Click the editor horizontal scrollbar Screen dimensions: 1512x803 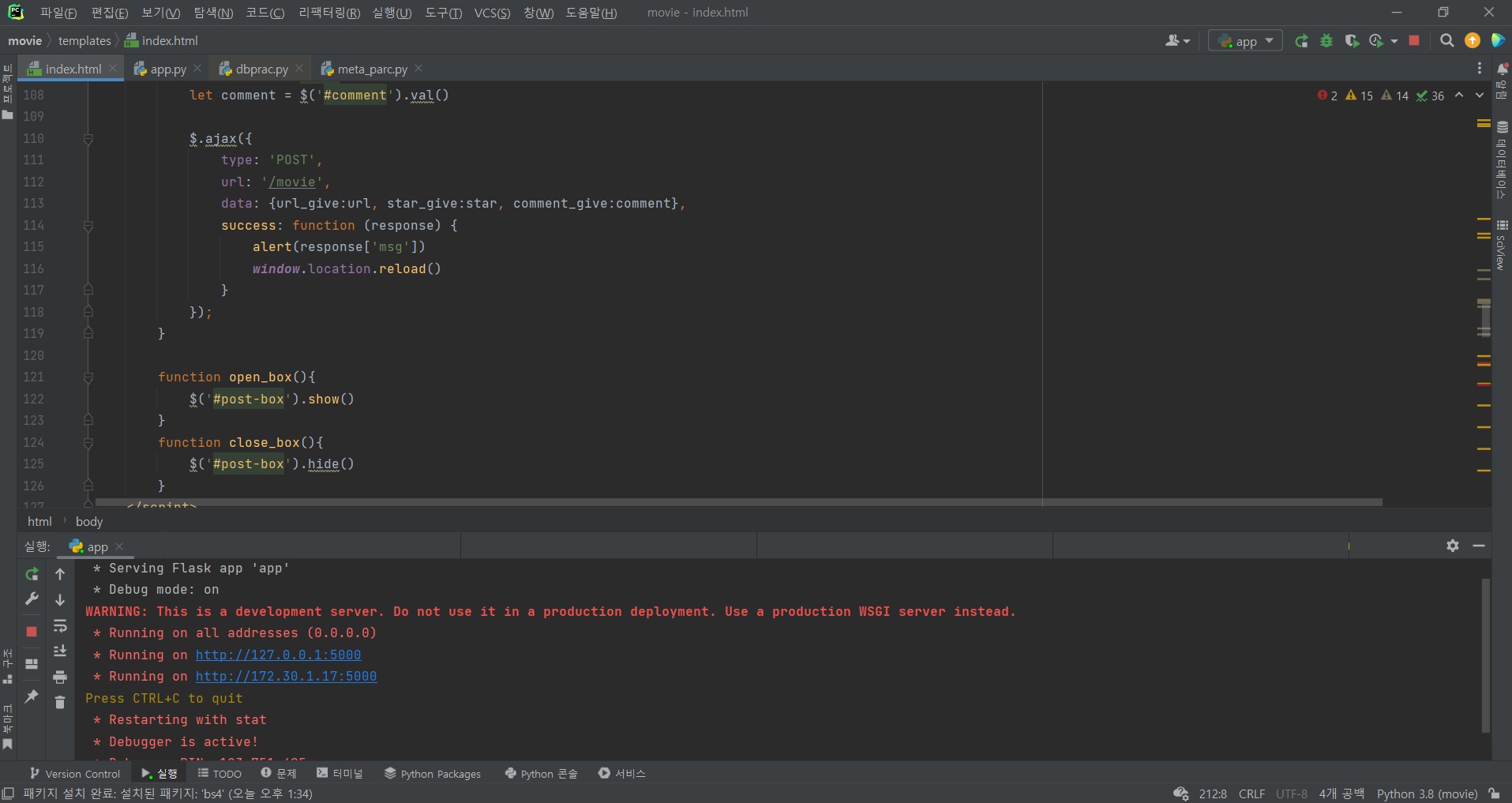(739, 502)
